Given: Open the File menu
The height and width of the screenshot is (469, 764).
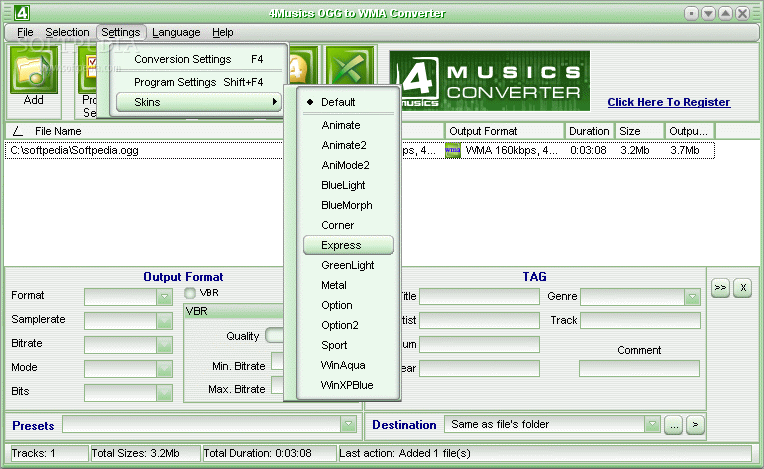Looking at the screenshot, I should 25,32.
